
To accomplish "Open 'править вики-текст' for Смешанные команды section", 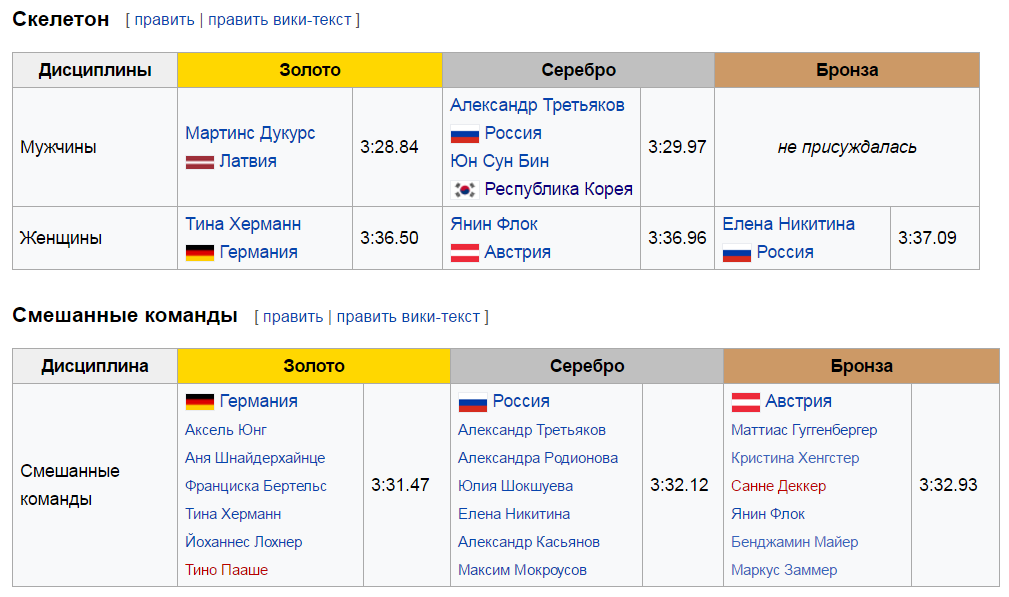I will point(408,317).
